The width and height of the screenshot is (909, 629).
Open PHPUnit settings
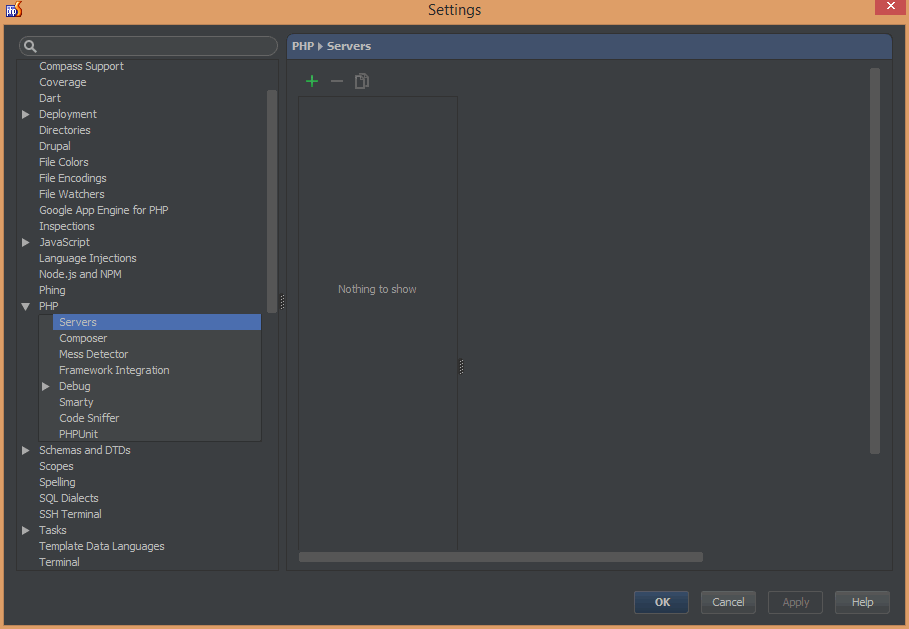78,434
